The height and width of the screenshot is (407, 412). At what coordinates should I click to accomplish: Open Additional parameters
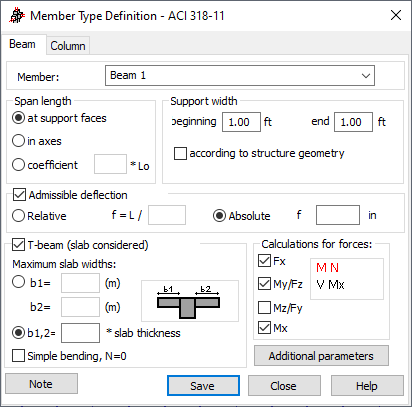(x=321, y=356)
